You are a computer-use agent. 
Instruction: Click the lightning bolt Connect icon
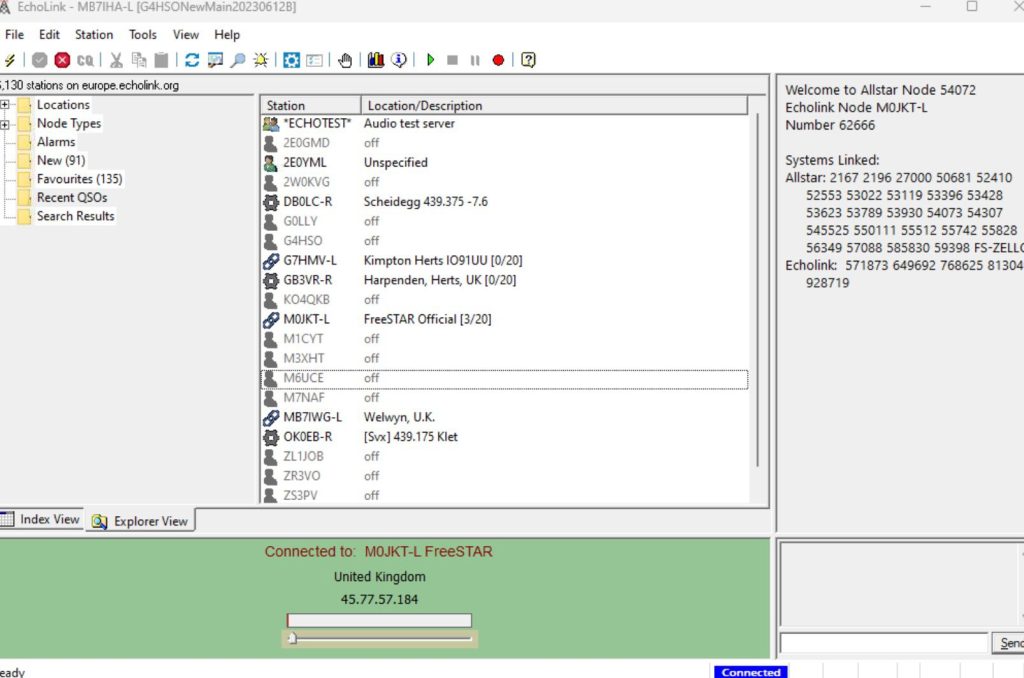tap(9, 60)
